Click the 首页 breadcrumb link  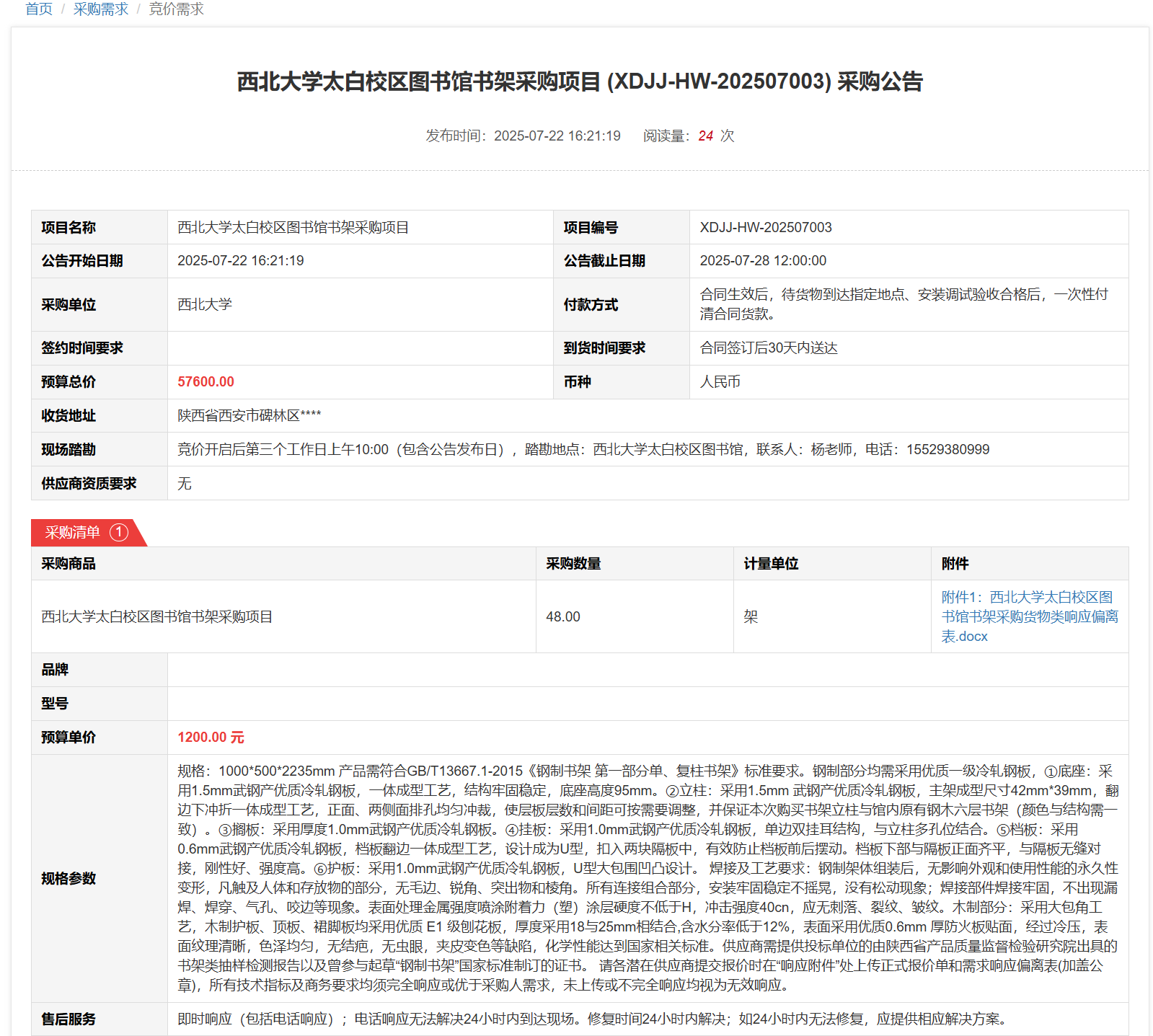[x=39, y=9]
